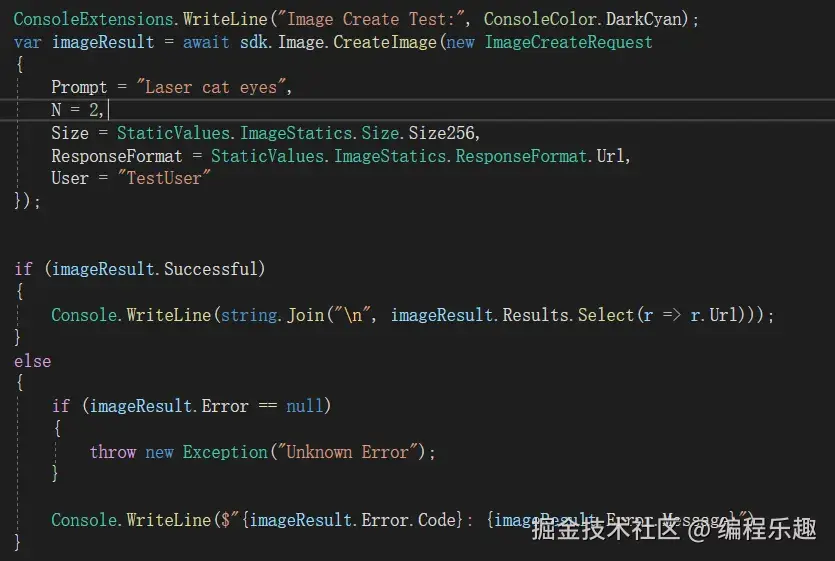
Task: Click DarkCyan in the first line
Action: [643, 19]
